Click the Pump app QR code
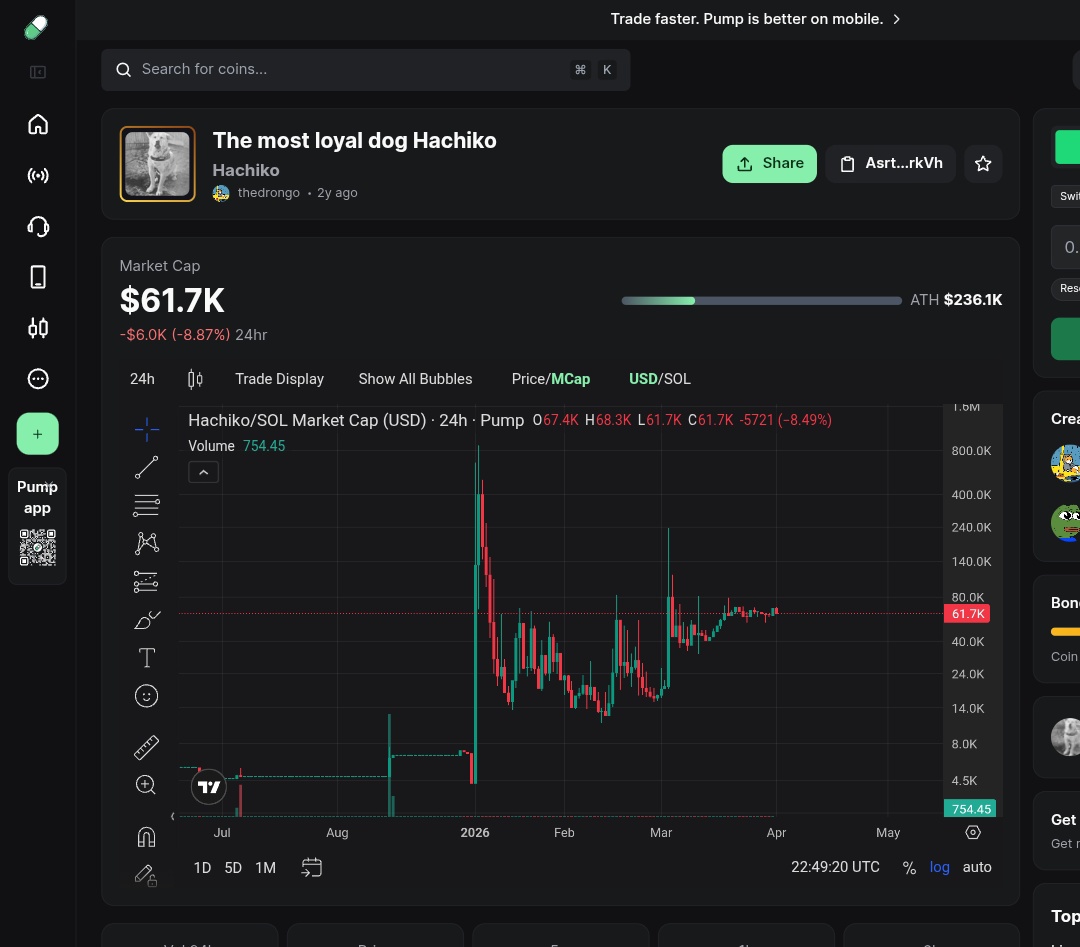Viewport: 1080px width, 947px height. (x=37, y=548)
